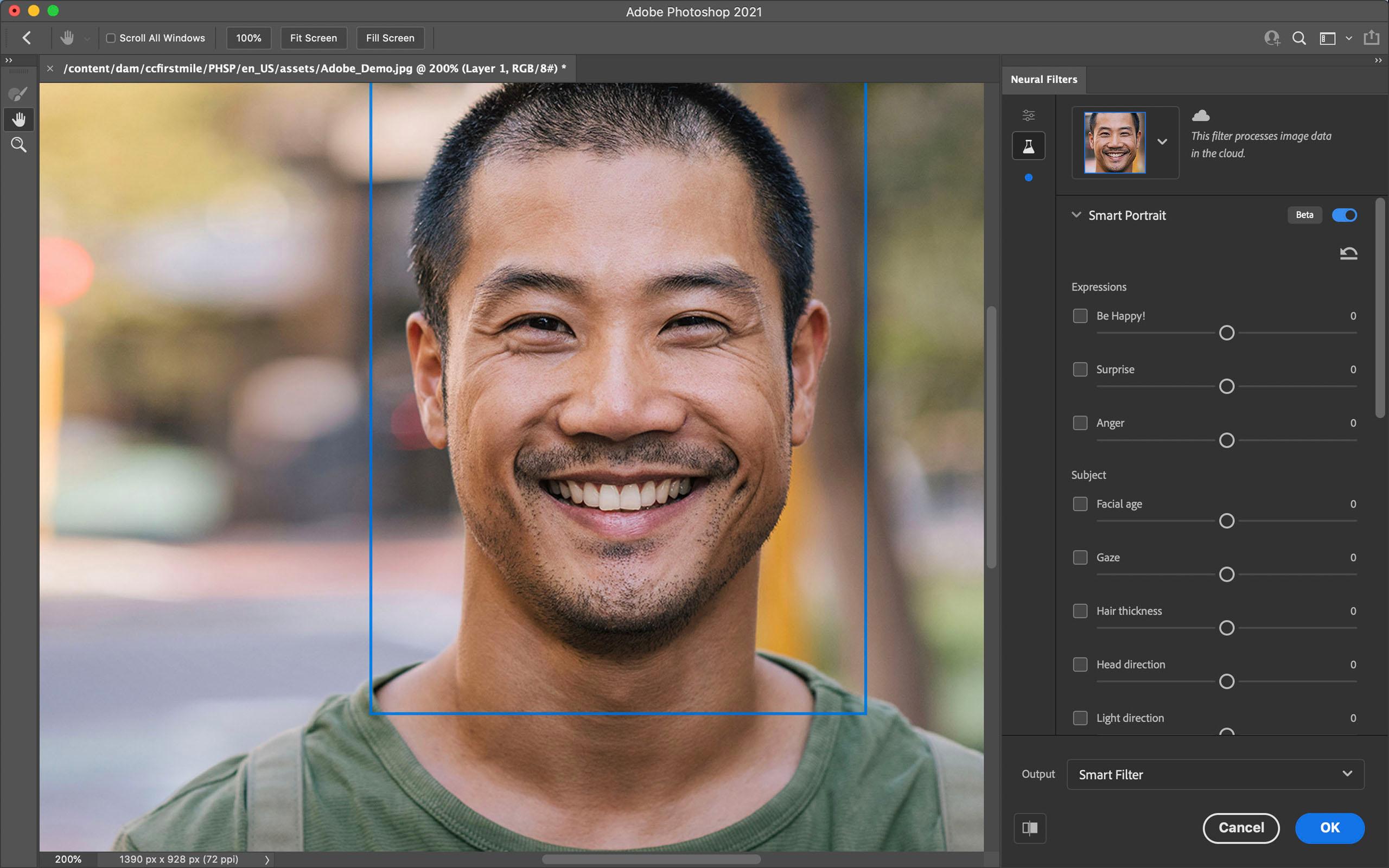The width and height of the screenshot is (1389, 868).
Task: Click the compare layers icon bottom-left
Action: point(1030,827)
